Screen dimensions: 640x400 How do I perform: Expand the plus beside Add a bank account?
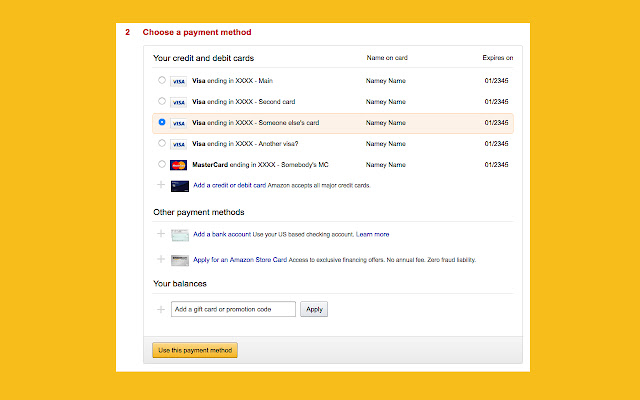161,234
